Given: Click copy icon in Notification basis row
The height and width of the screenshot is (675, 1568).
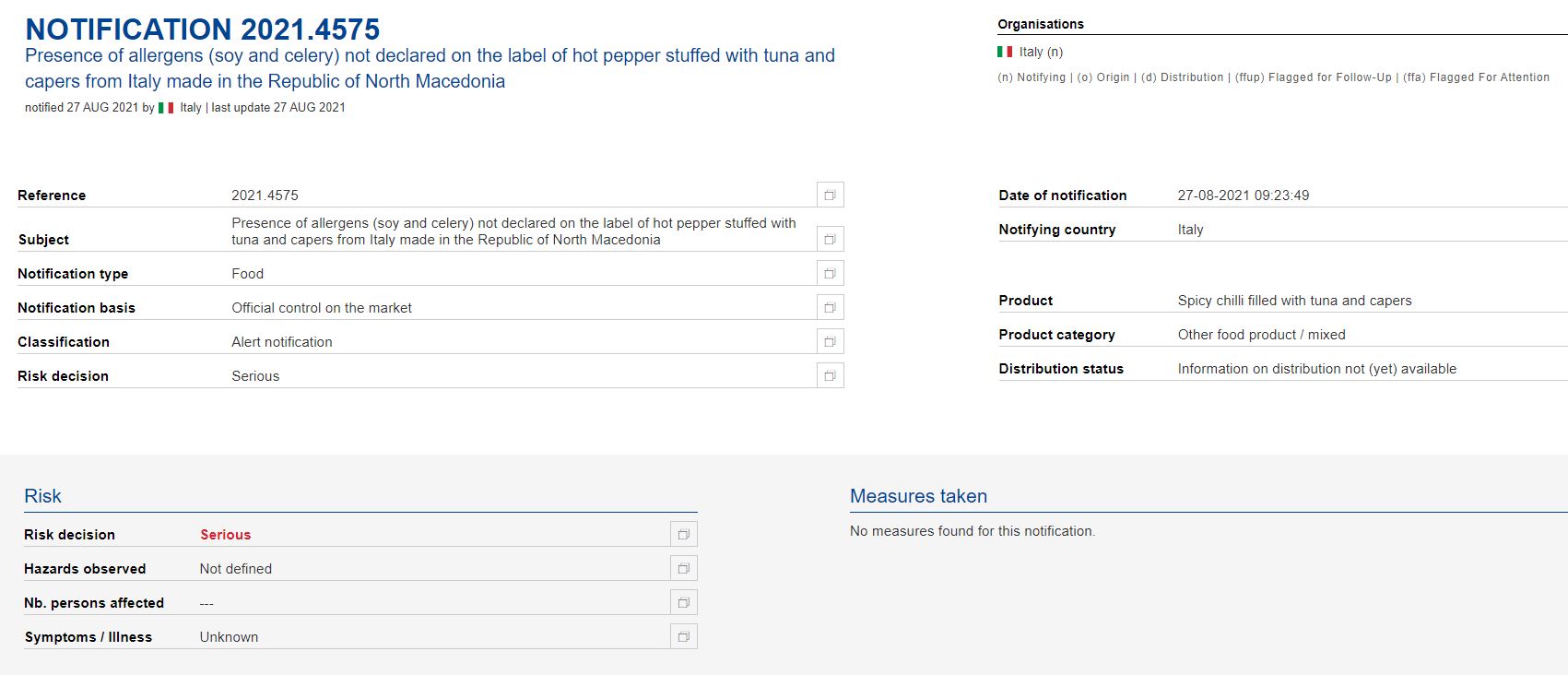Looking at the screenshot, I should point(830,307).
